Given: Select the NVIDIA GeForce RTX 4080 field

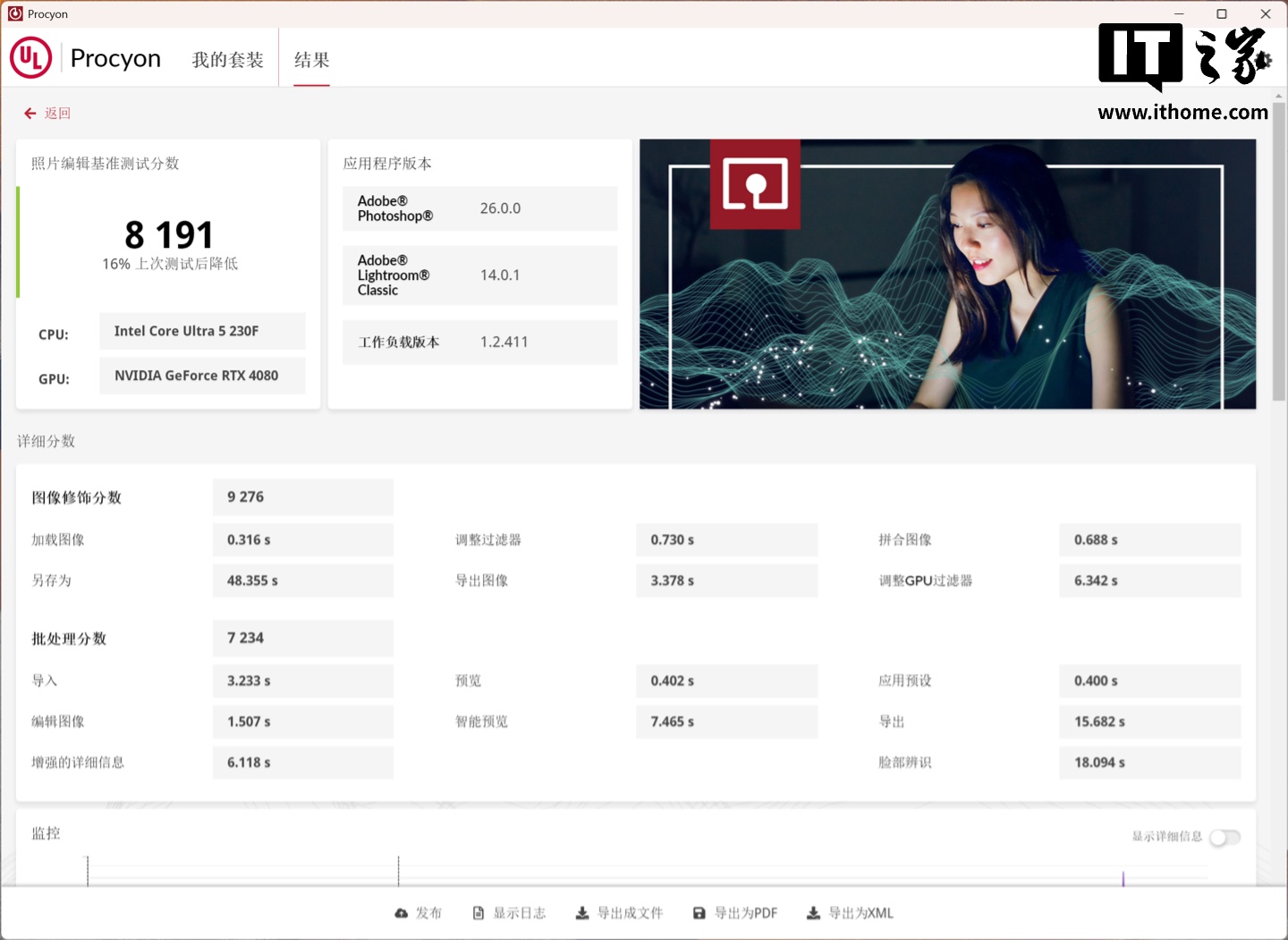Looking at the screenshot, I should [202, 376].
